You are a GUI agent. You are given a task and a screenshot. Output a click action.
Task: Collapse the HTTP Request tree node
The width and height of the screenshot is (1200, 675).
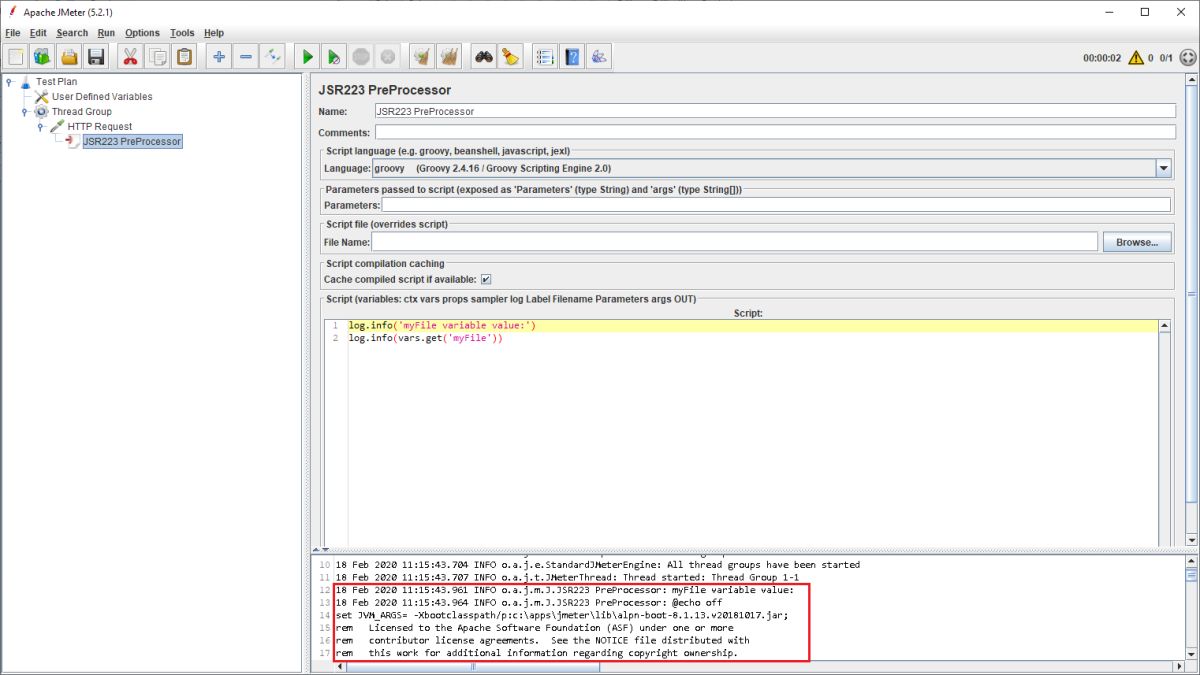[x=41, y=127]
